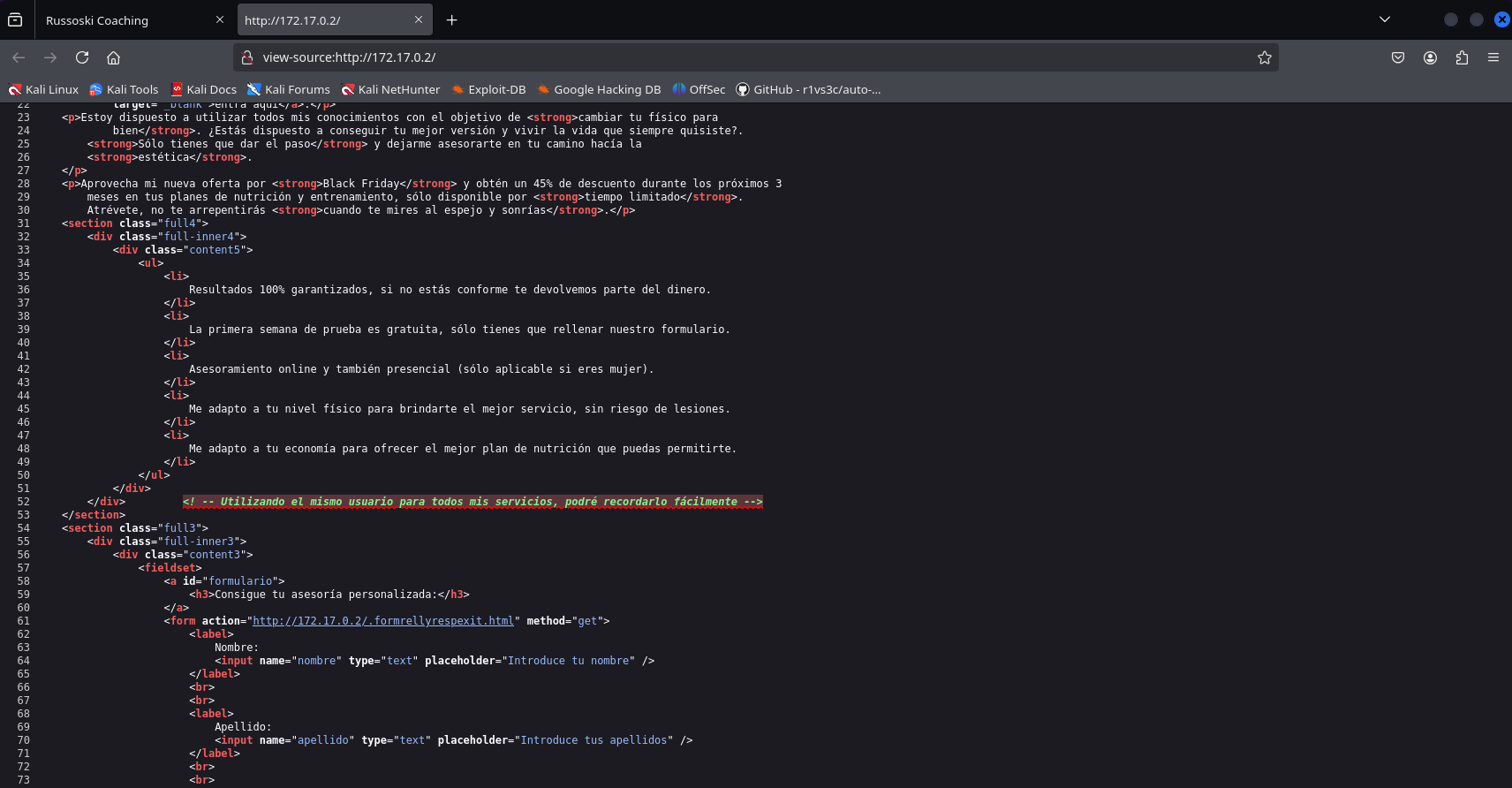Open the GitHub r1vs3c/auto bookmark
The image size is (1512, 788).
[808, 89]
